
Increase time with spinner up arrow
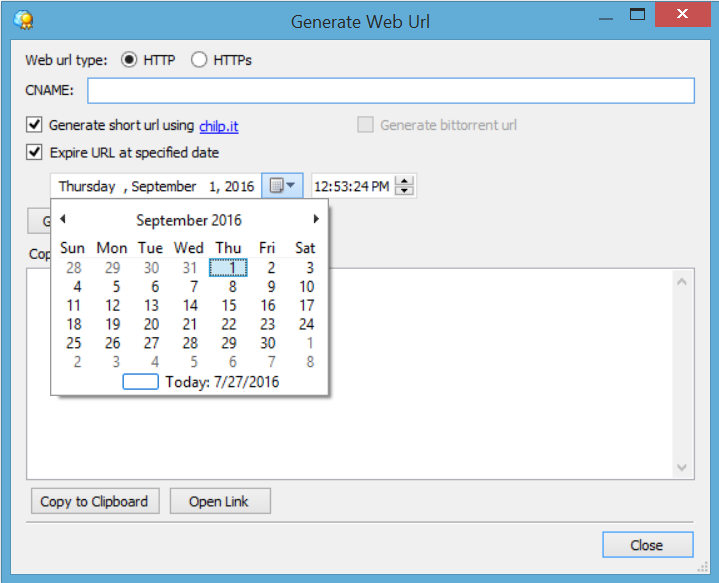(x=404, y=181)
